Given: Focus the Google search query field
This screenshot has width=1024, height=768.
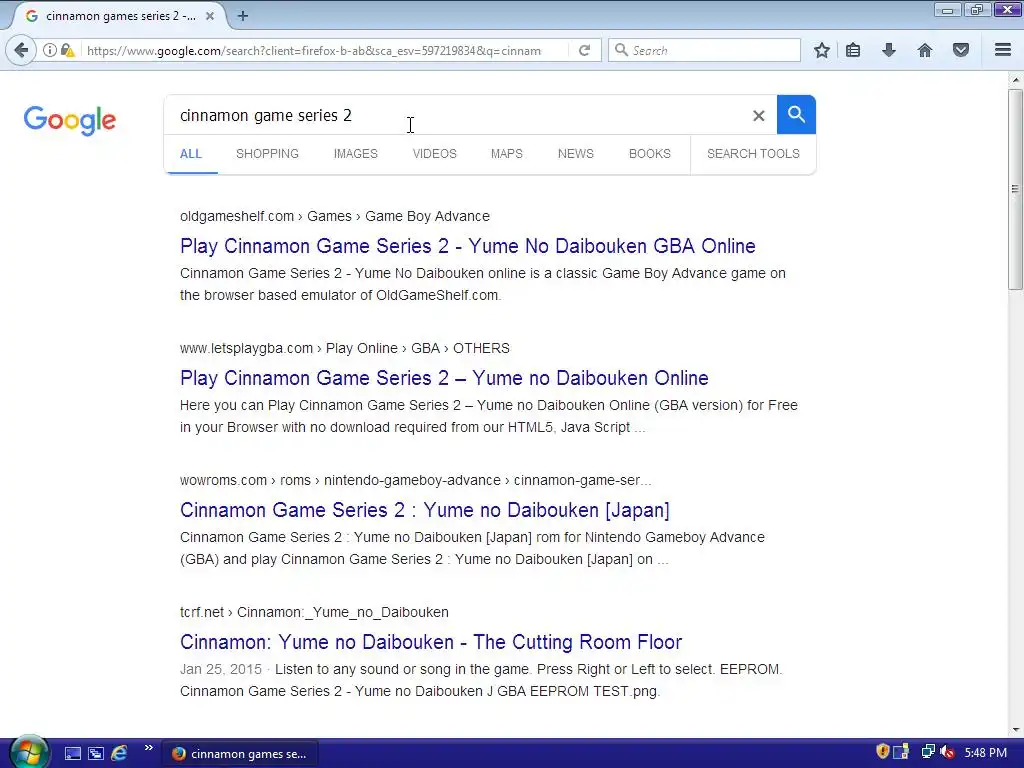Looking at the screenshot, I should [457, 116].
